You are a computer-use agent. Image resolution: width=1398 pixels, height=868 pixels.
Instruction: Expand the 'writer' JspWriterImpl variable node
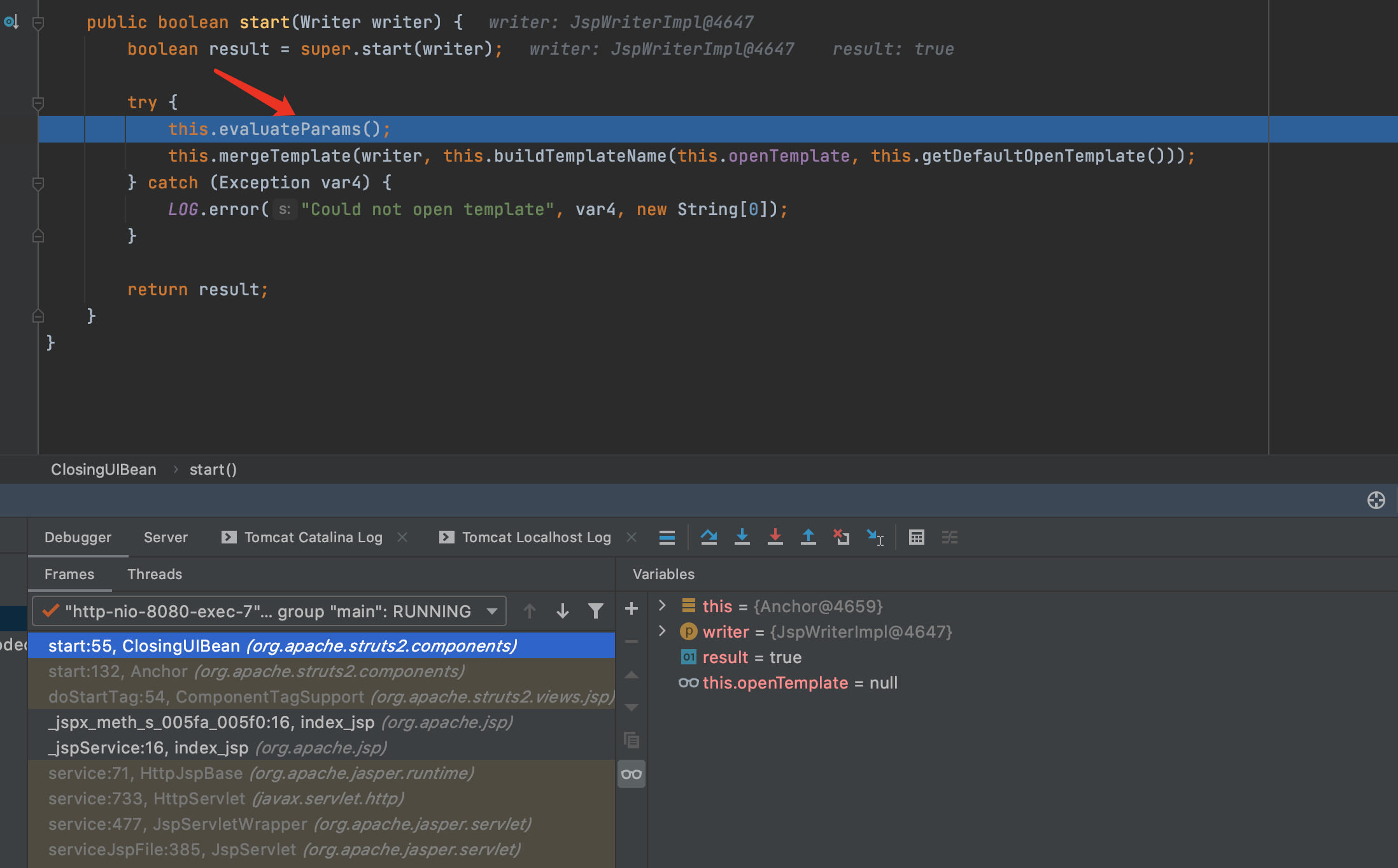(x=662, y=631)
